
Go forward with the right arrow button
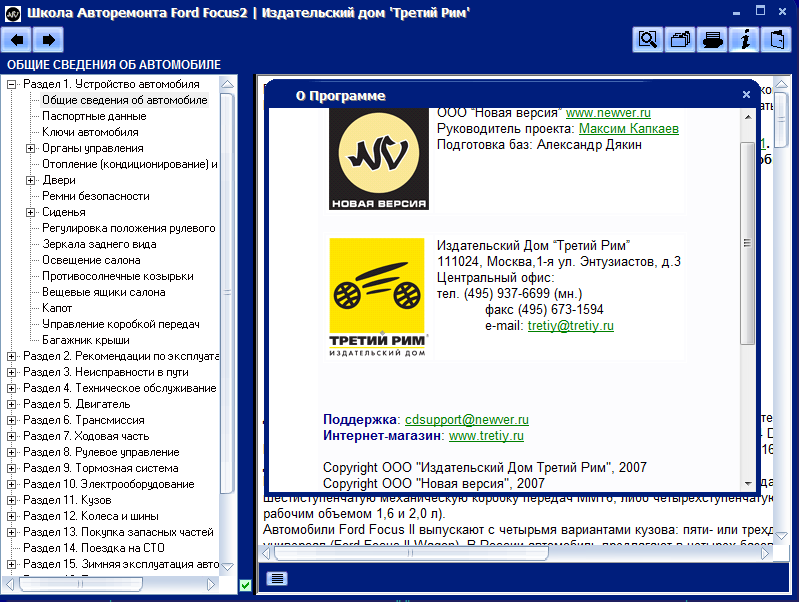pyautogui.click(x=48, y=40)
